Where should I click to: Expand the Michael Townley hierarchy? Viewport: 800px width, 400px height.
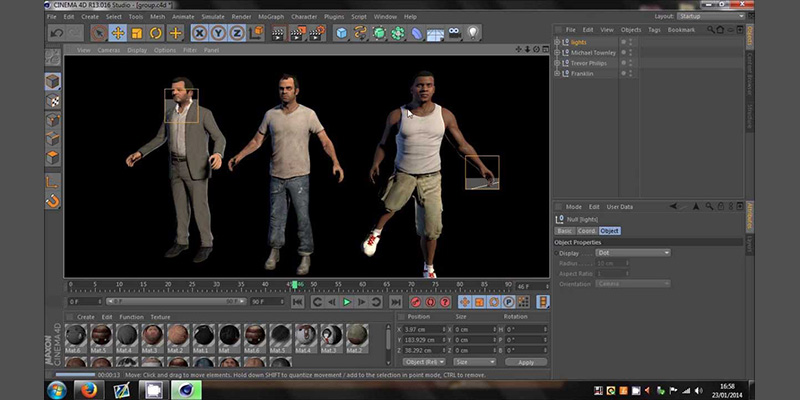coord(557,53)
